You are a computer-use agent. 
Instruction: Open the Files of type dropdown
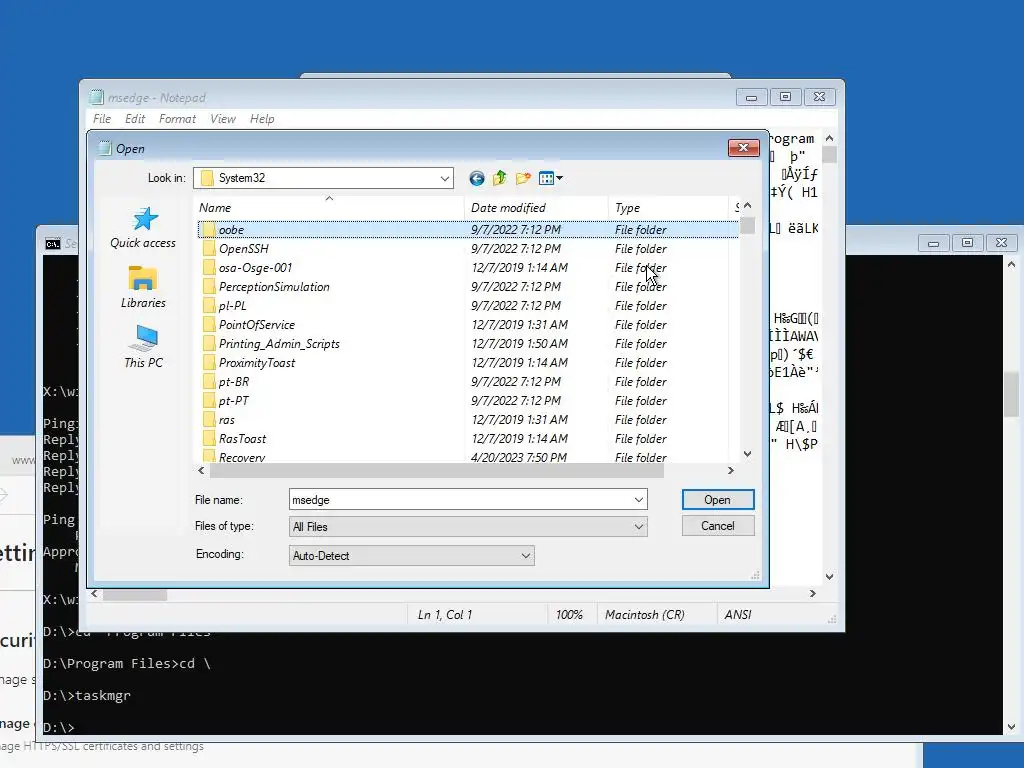tap(639, 527)
